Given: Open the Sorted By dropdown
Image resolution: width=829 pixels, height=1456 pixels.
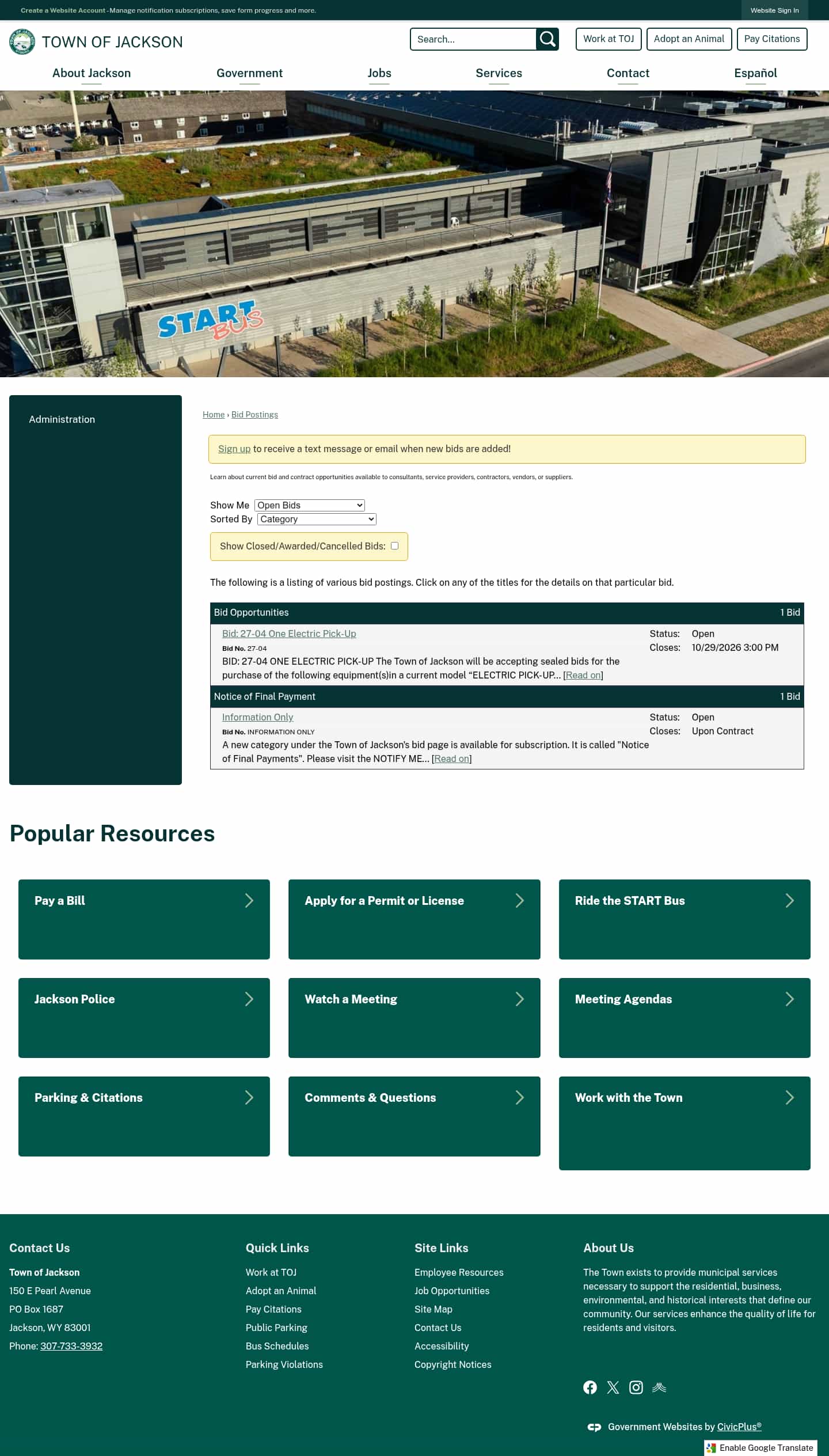Looking at the screenshot, I should (317, 519).
